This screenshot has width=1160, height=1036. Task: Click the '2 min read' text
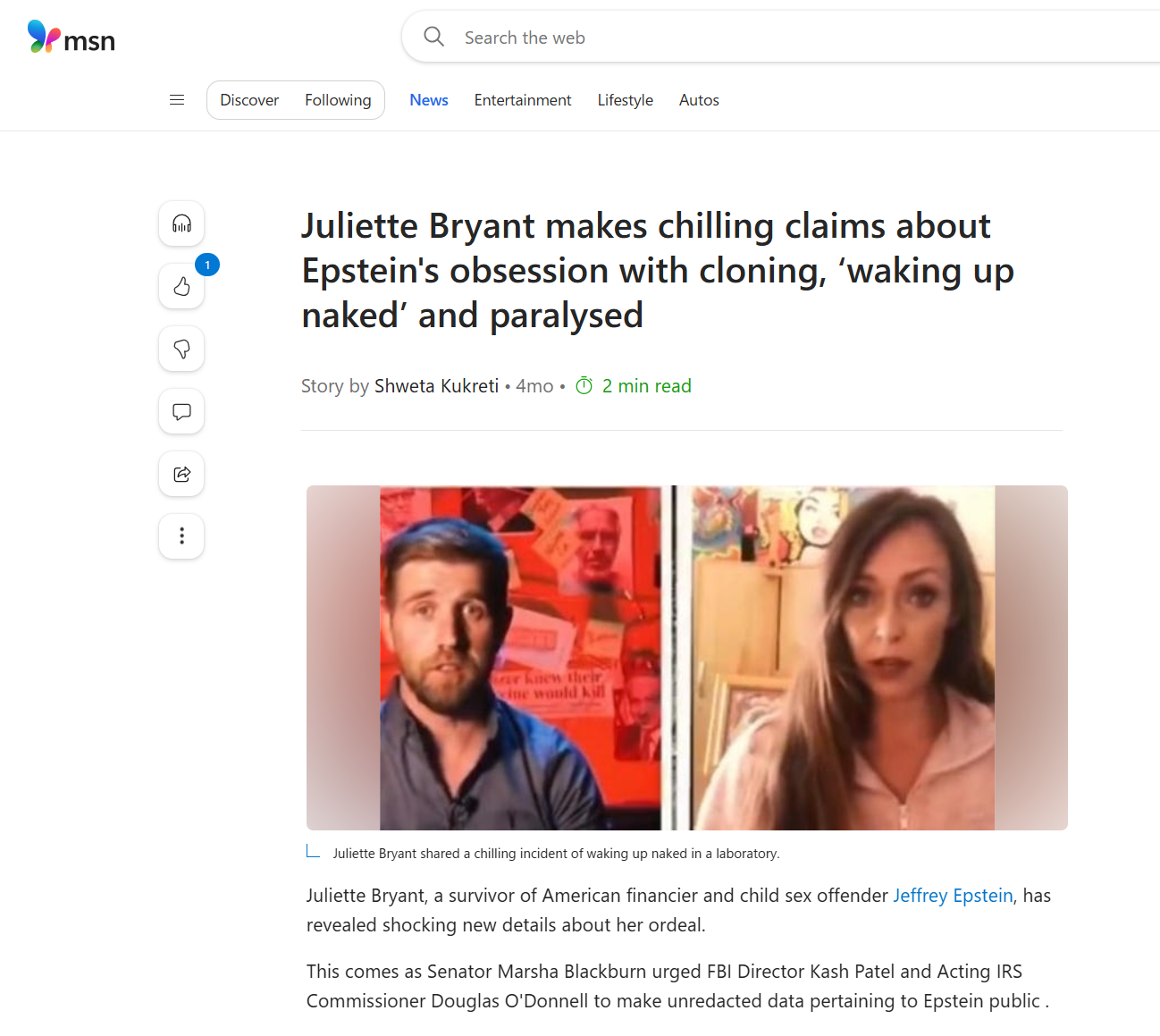646,386
